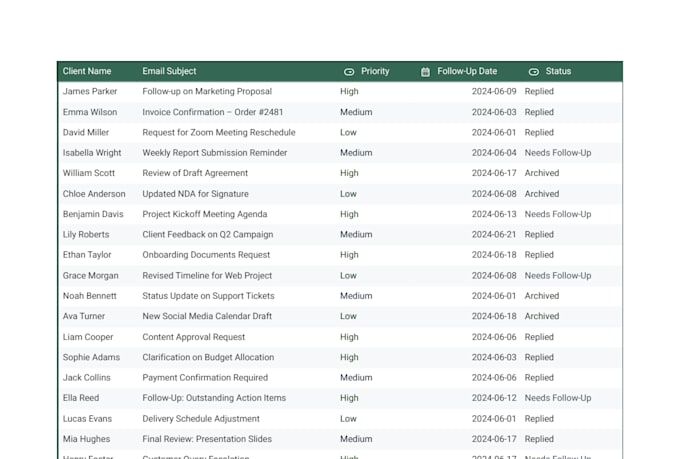Open Needs Follow-Up status for Ella Reed

558,398
